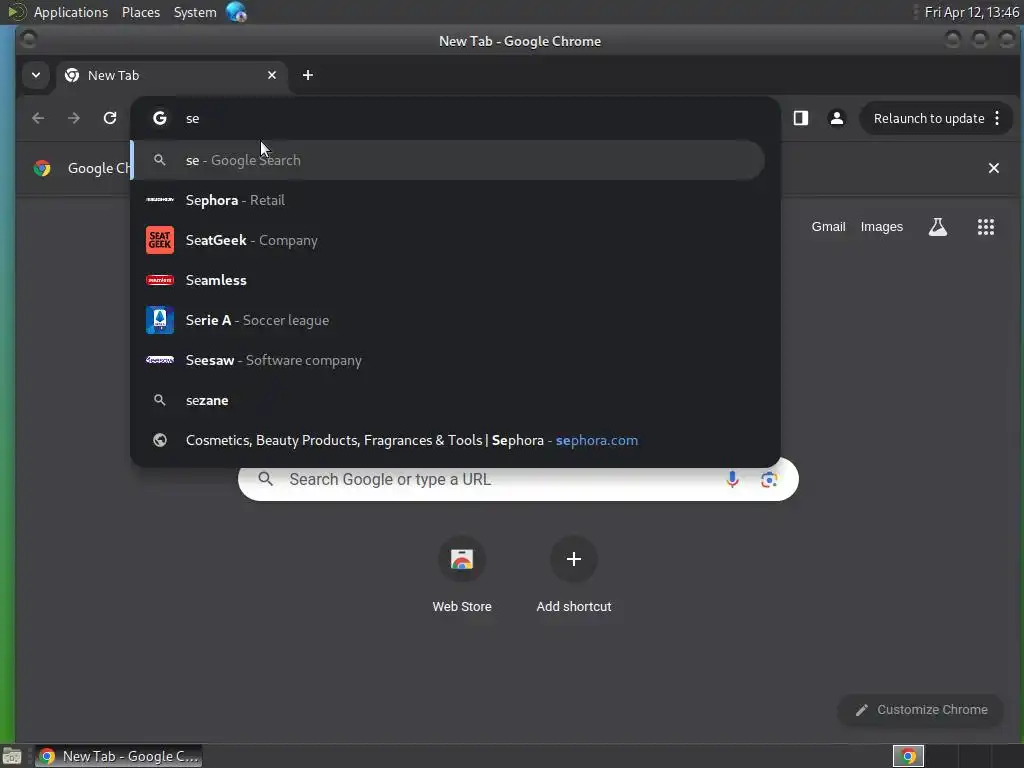Viewport: 1024px width, 768px height.
Task: Open the Places menu
Action: click(140, 12)
